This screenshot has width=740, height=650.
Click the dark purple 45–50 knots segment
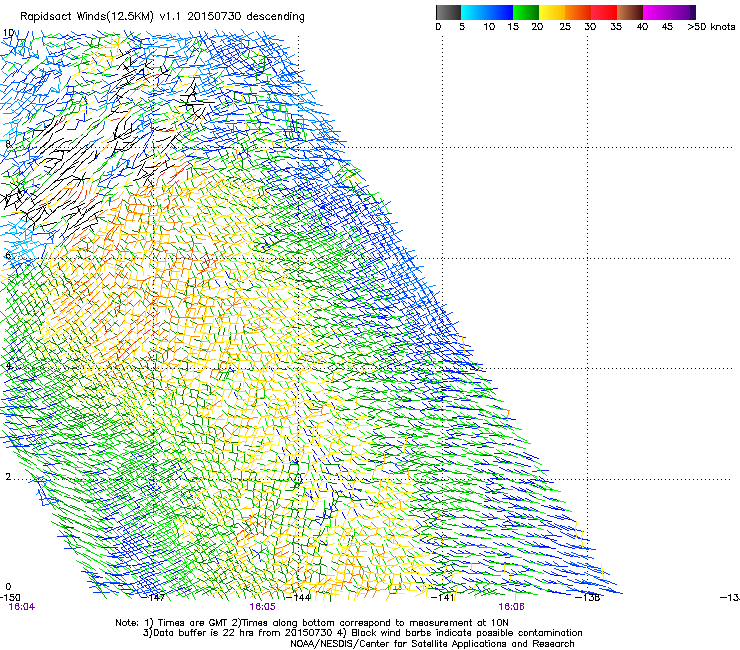coord(682,12)
